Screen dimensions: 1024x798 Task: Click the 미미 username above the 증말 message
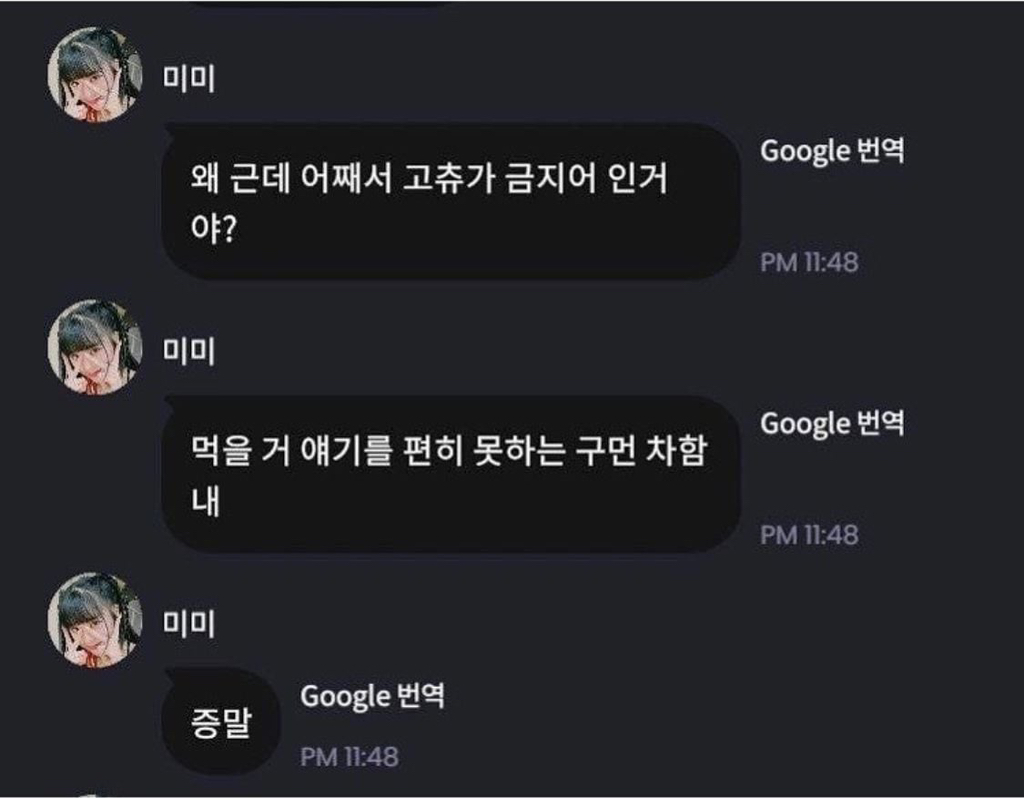tap(188, 624)
